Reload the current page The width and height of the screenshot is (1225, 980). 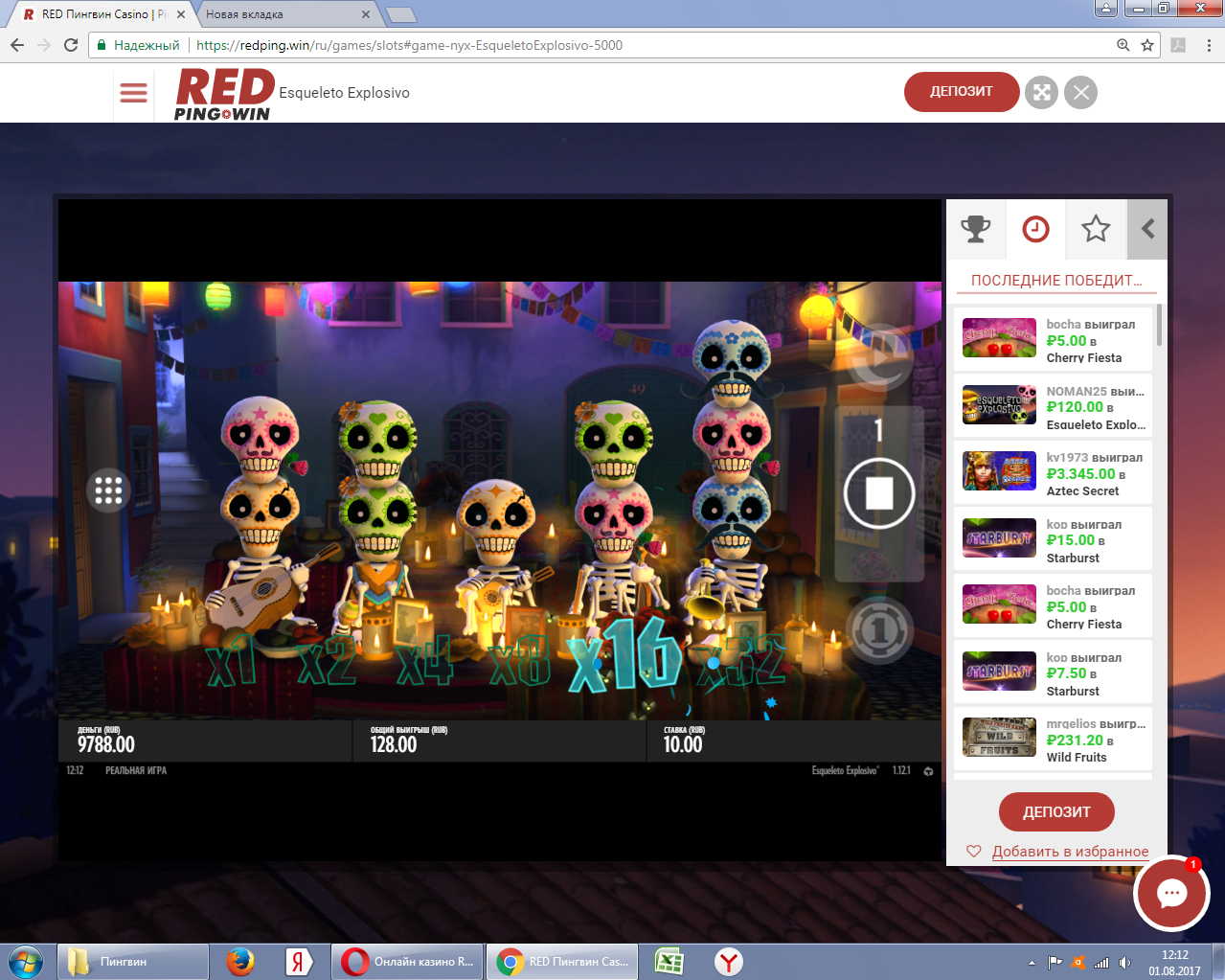tap(71, 45)
